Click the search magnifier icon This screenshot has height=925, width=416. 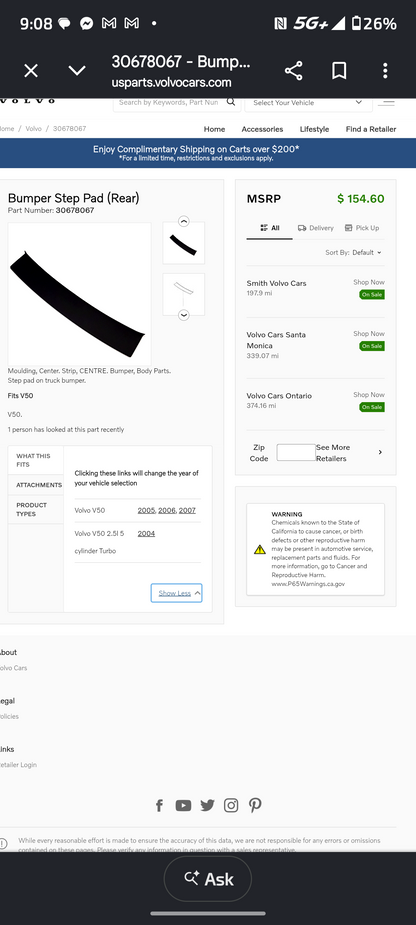[x=231, y=102]
